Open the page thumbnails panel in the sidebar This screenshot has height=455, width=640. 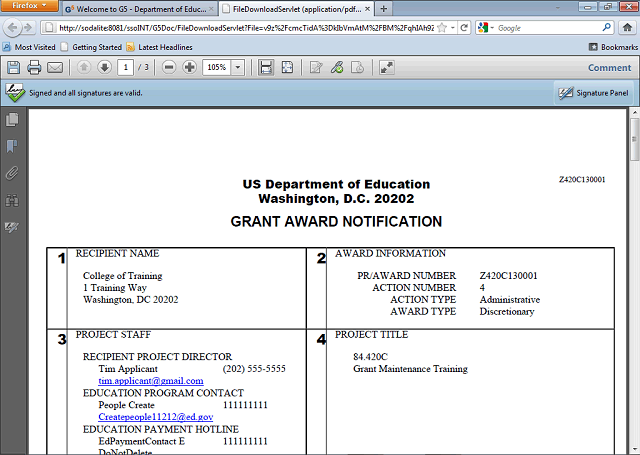[x=12, y=120]
